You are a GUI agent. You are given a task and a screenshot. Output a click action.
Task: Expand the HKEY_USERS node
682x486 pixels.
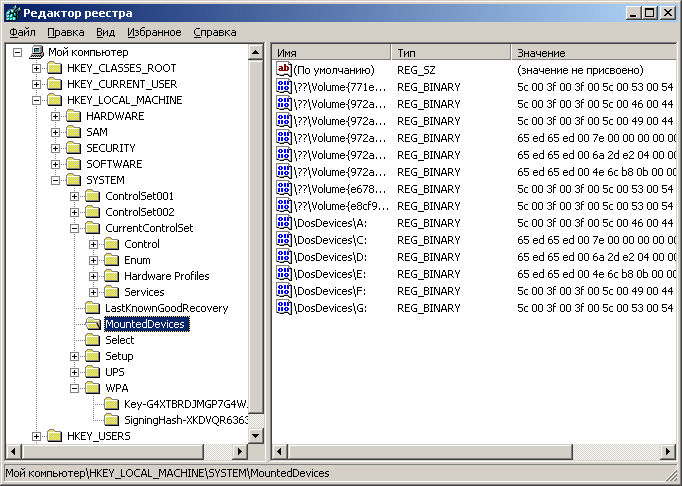(x=37, y=436)
